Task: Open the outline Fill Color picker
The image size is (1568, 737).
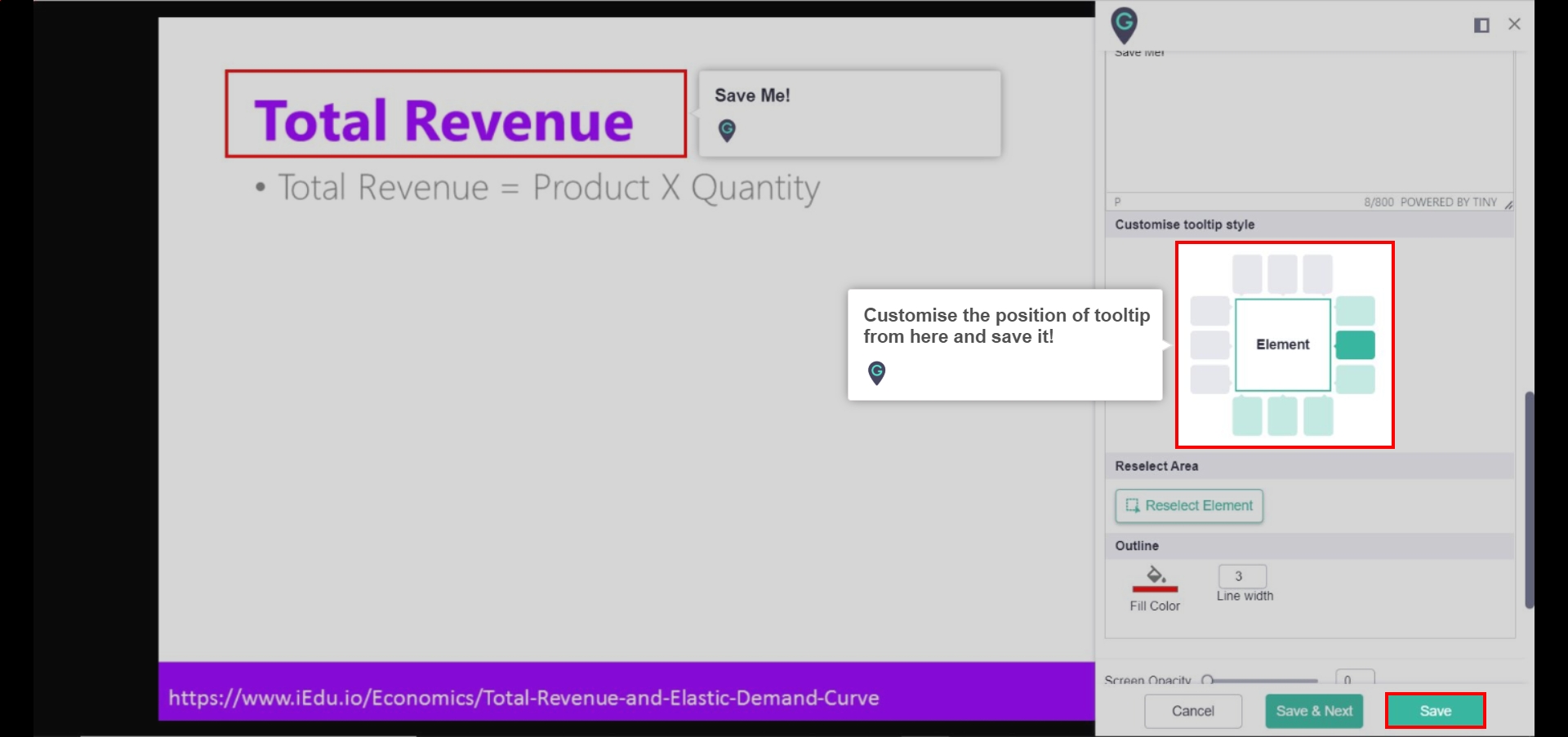Action: [1155, 577]
